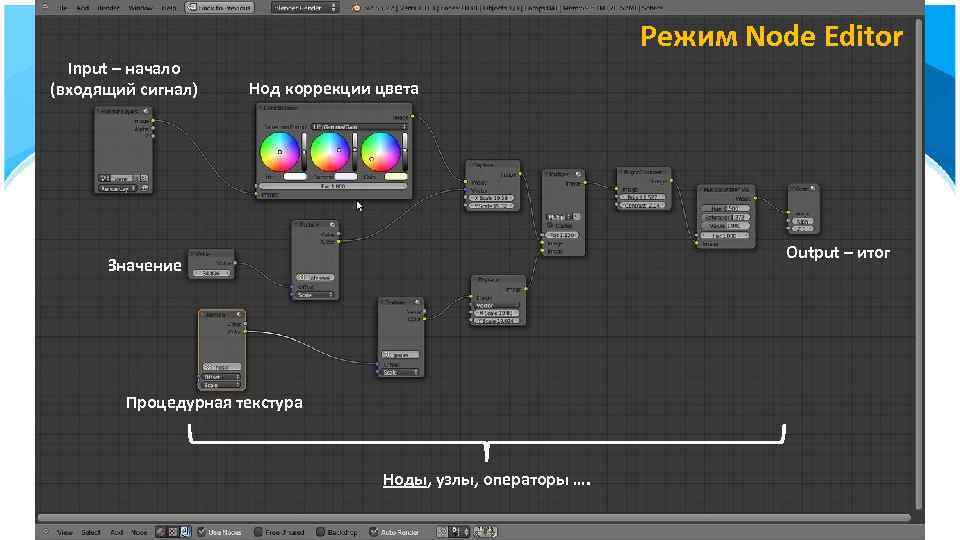Click the copy nodes icon in the bottom header
This screenshot has height=540, width=960.
coord(479,532)
